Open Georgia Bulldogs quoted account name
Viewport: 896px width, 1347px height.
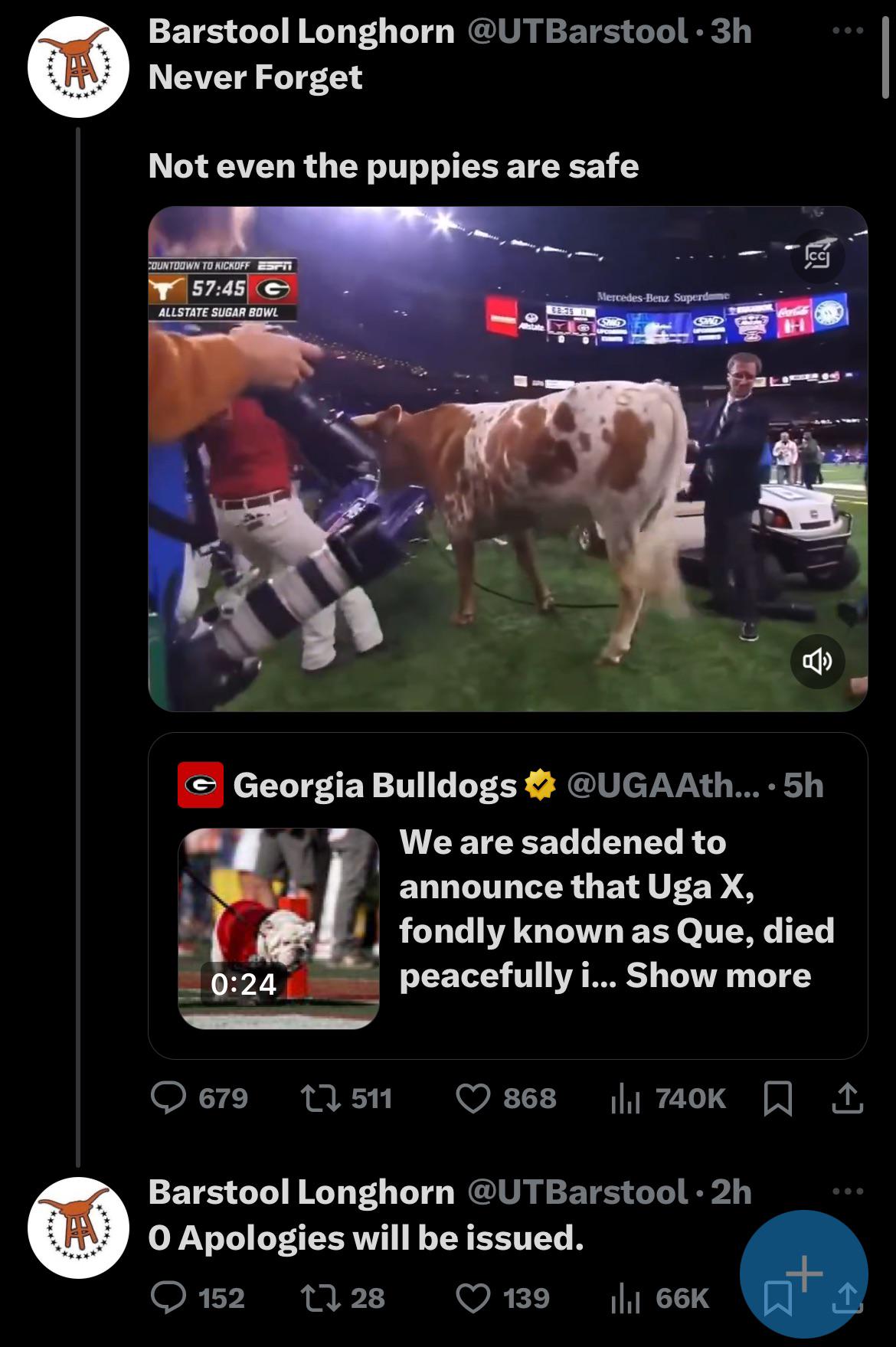[374, 784]
